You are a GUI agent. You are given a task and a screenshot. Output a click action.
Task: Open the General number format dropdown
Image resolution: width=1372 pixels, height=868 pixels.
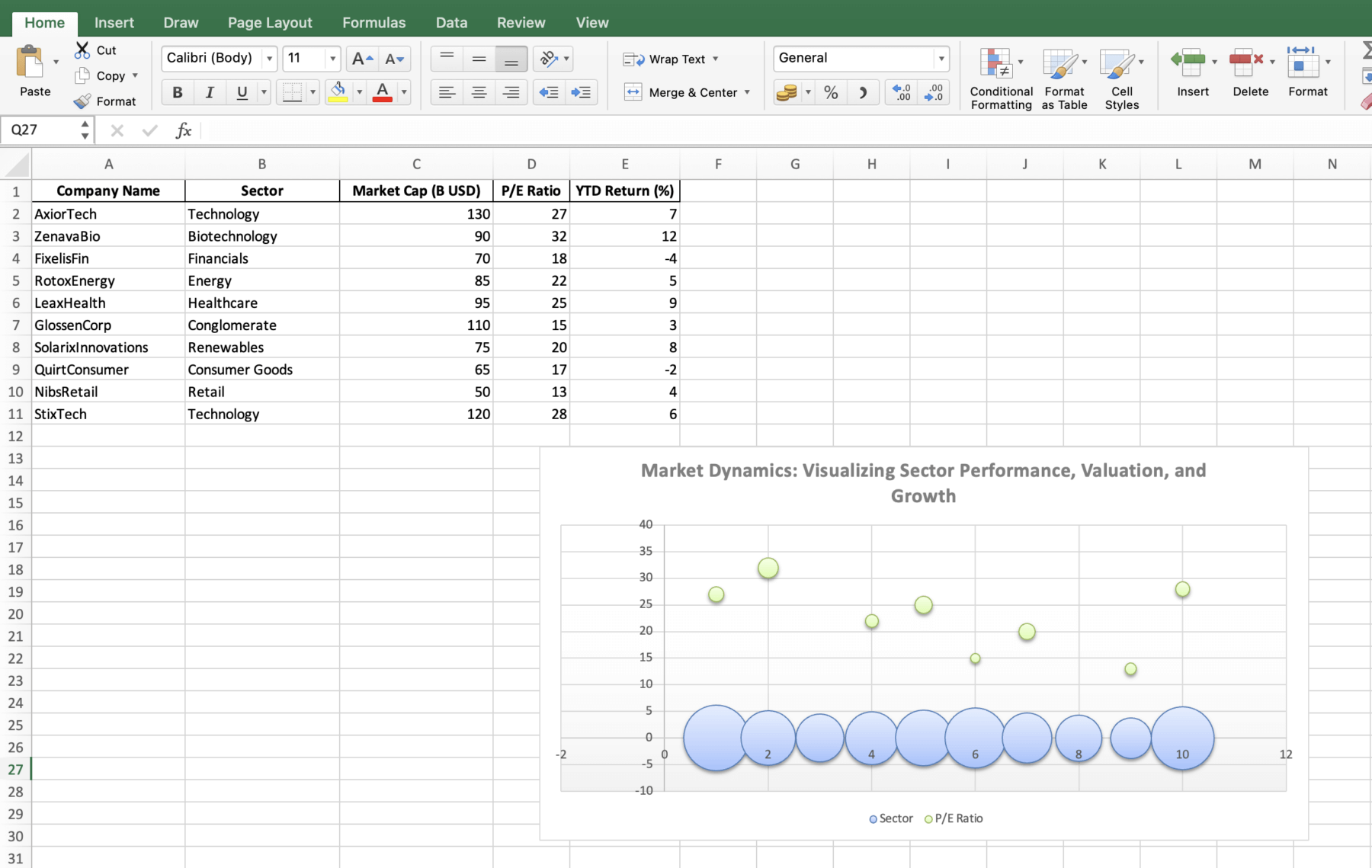942,58
